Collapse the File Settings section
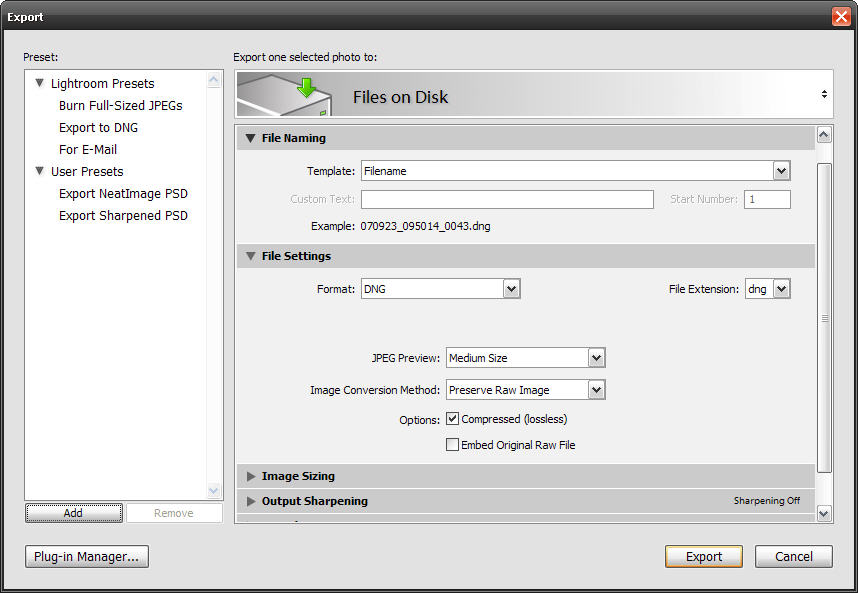 (x=251, y=256)
